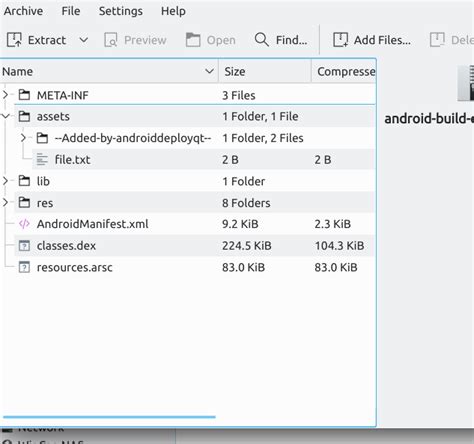Click the Delete toolbar icon
This screenshot has width=474, height=444.
pyautogui.click(x=437, y=40)
